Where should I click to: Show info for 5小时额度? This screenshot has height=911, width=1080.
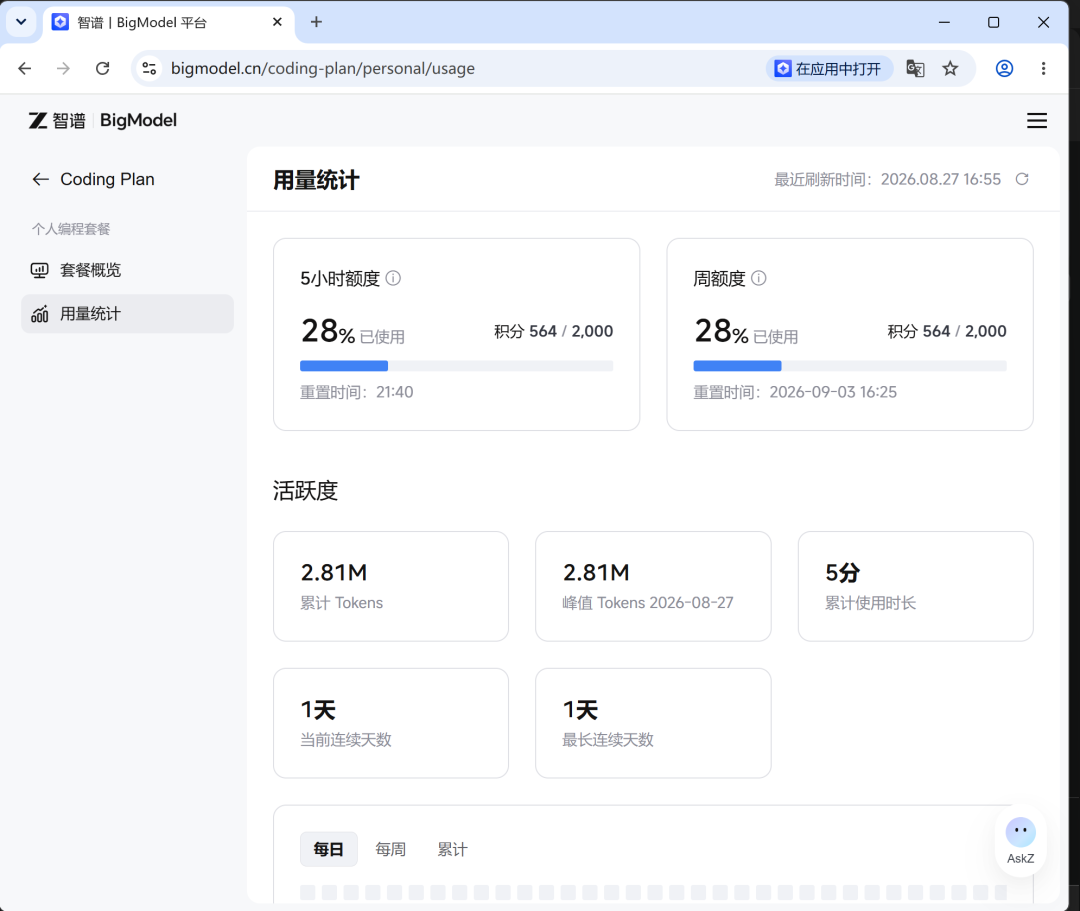(393, 278)
